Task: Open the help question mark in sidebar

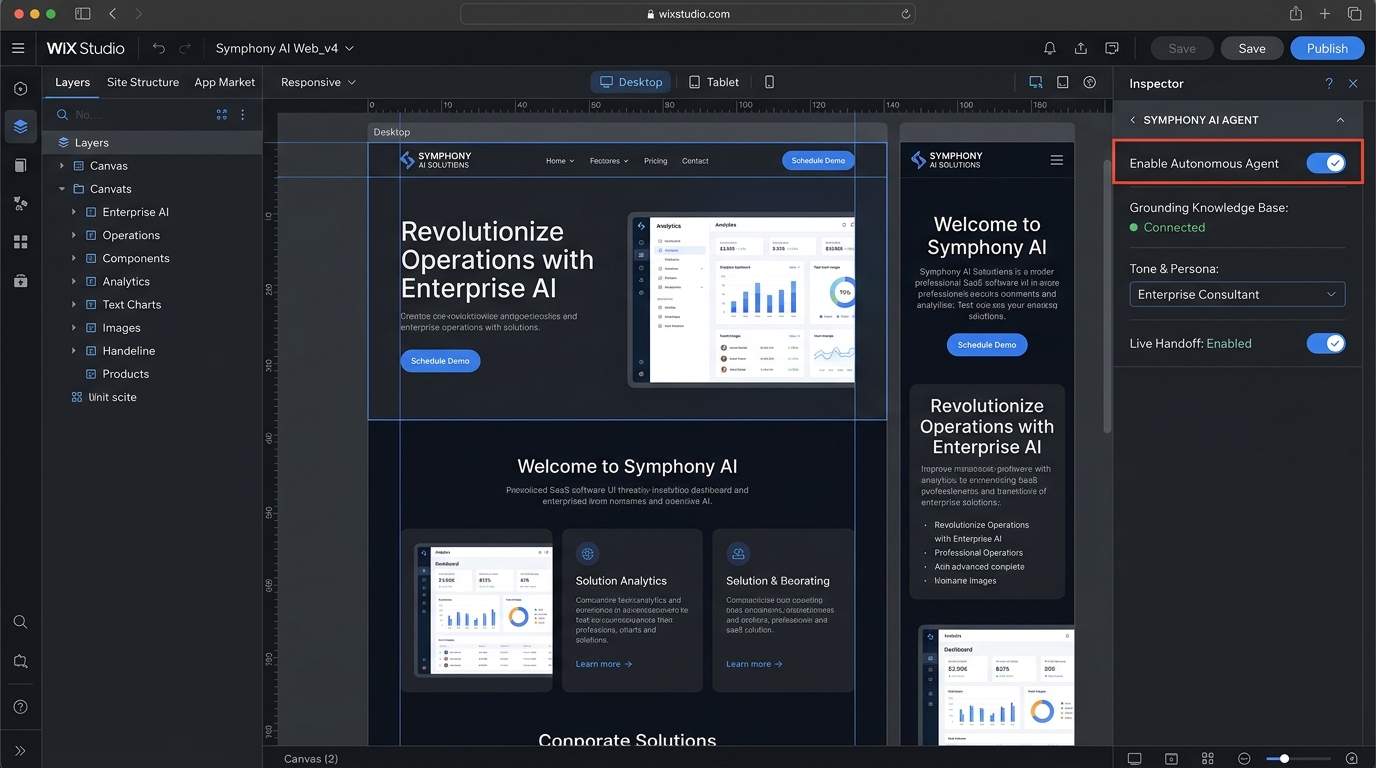Action: (x=20, y=707)
